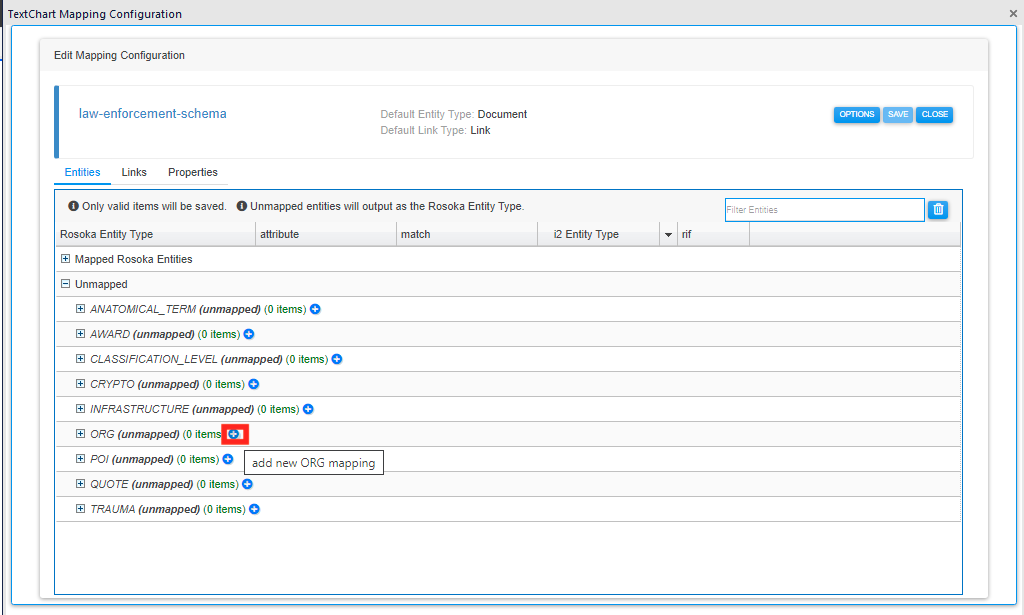Add new CRYPTO mapping plus icon
This screenshot has width=1024, height=615.
(254, 385)
